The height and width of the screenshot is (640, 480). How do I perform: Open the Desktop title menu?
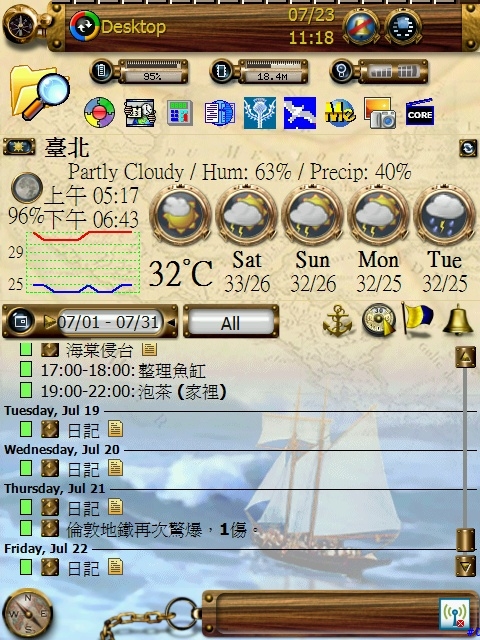133,27
